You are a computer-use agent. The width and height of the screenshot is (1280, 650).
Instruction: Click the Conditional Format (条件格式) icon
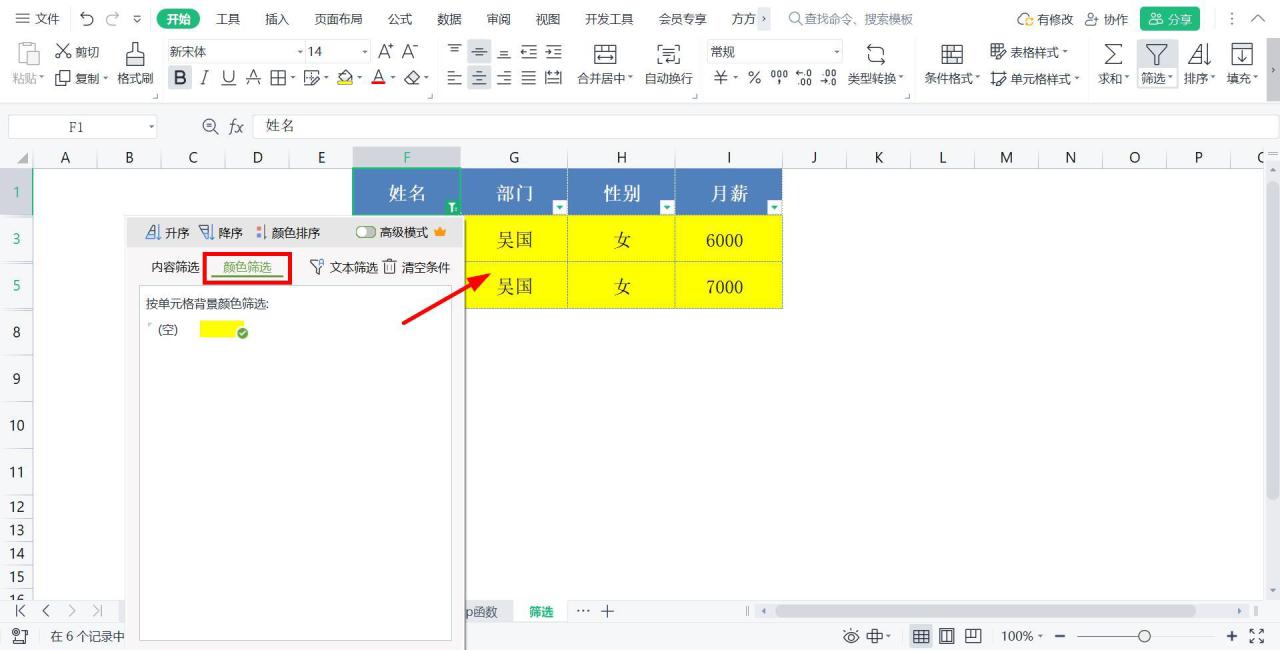[x=952, y=55]
